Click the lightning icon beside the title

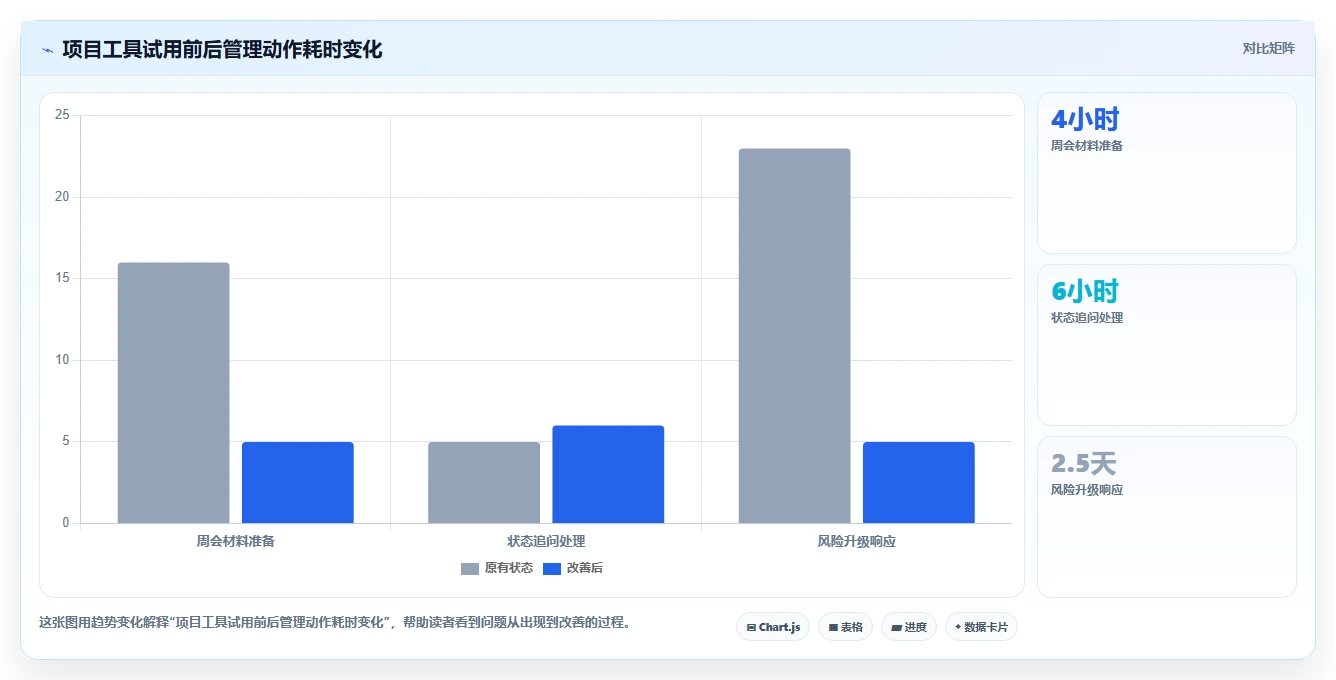click(47, 50)
